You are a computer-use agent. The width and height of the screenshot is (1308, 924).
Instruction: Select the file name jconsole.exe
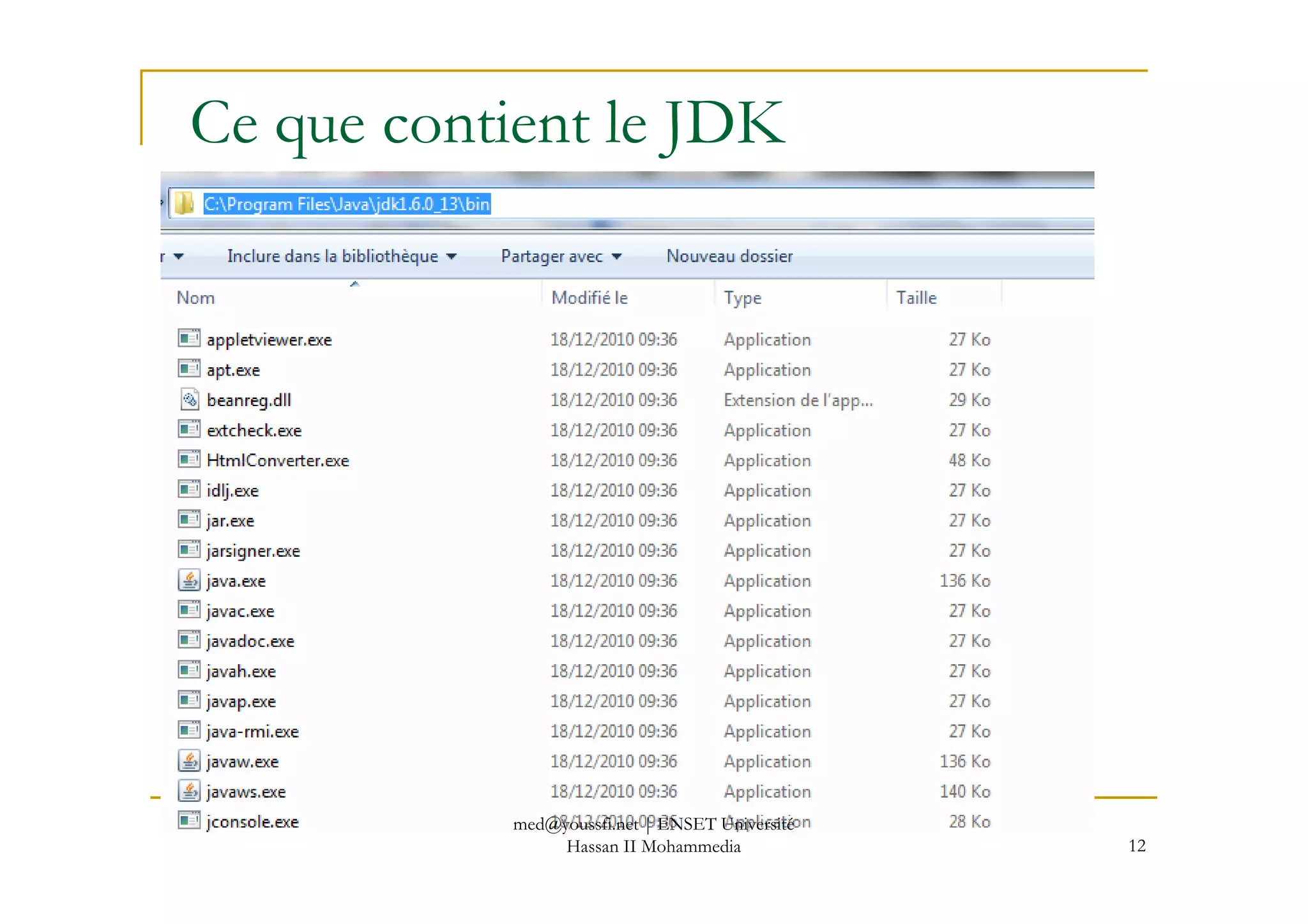tap(252, 822)
